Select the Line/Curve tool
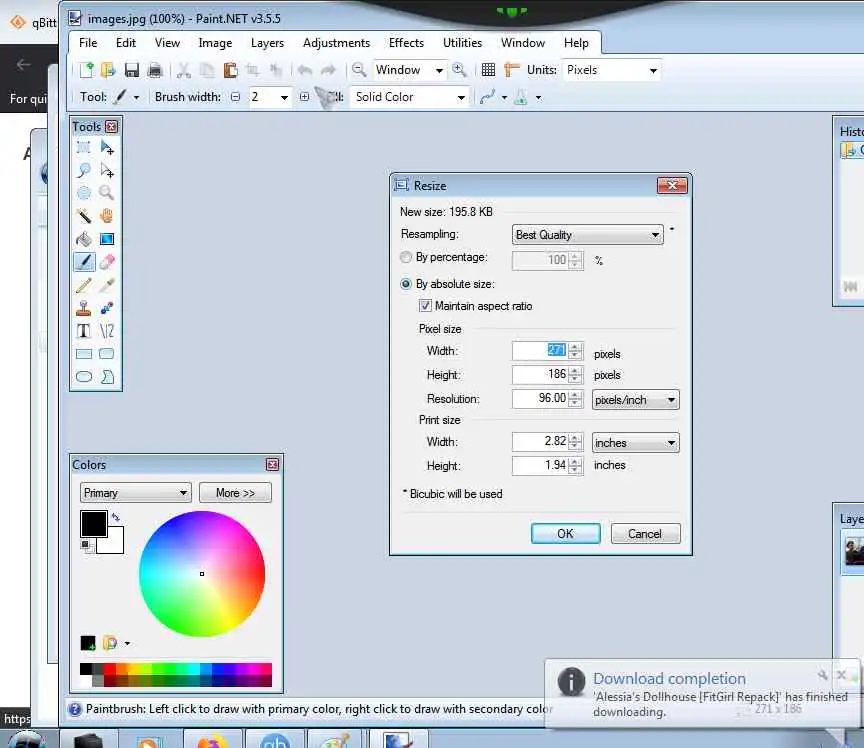Image resolution: width=864 pixels, height=748 pixels. click(107, 331)
